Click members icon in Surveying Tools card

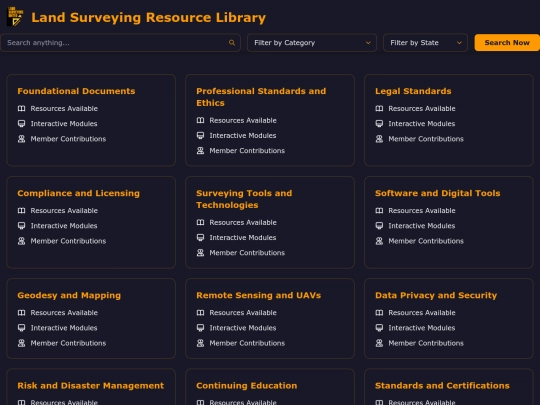pyautogui.click(x=200, y=252)
